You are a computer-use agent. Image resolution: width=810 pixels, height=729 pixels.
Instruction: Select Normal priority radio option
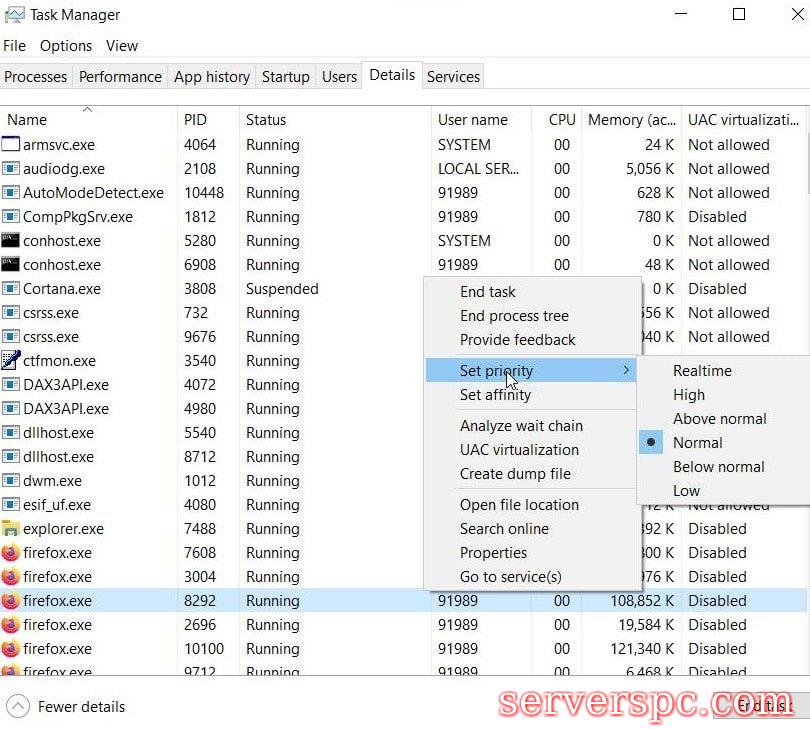point(697,443)
